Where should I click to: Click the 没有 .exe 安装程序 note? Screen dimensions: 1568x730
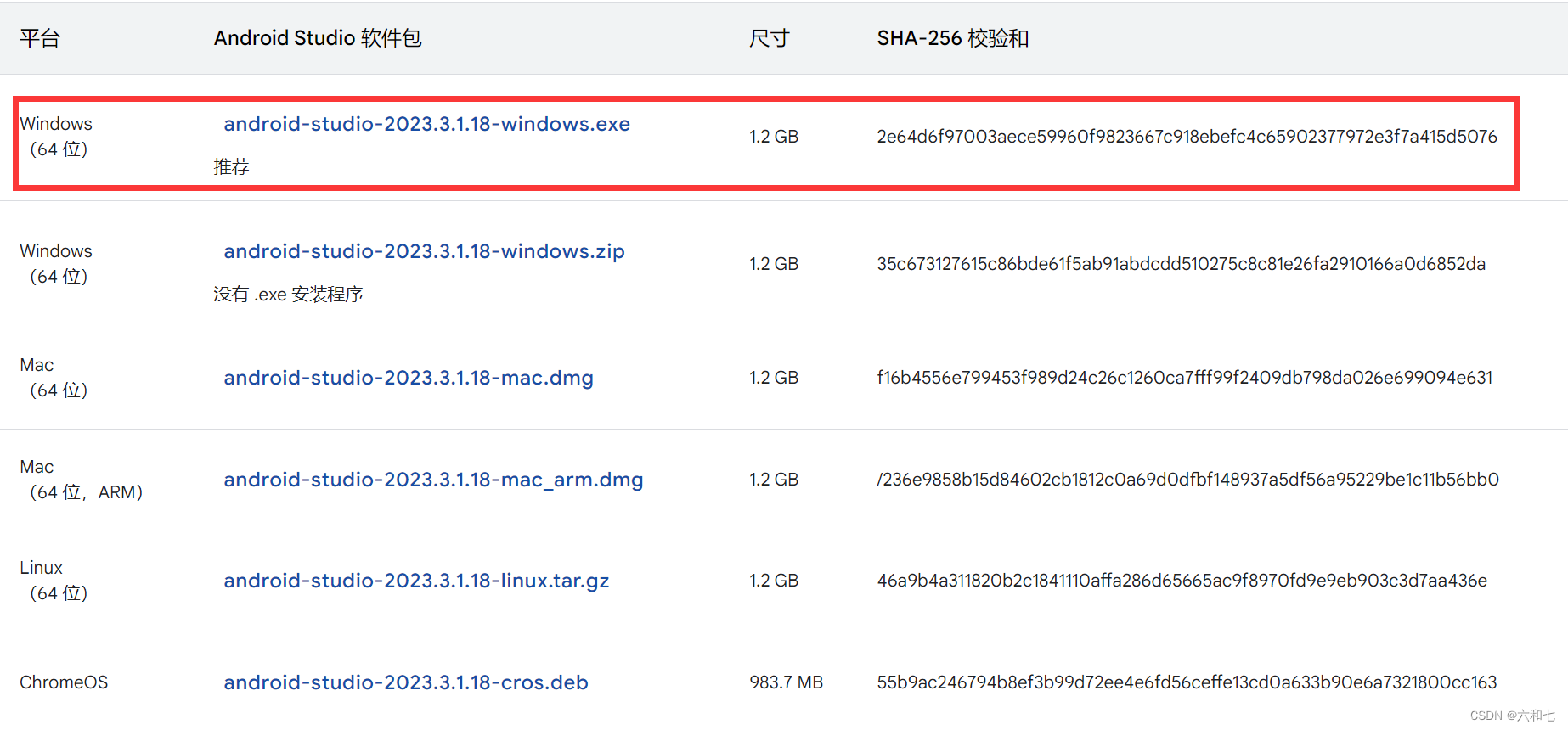[288, 294]
